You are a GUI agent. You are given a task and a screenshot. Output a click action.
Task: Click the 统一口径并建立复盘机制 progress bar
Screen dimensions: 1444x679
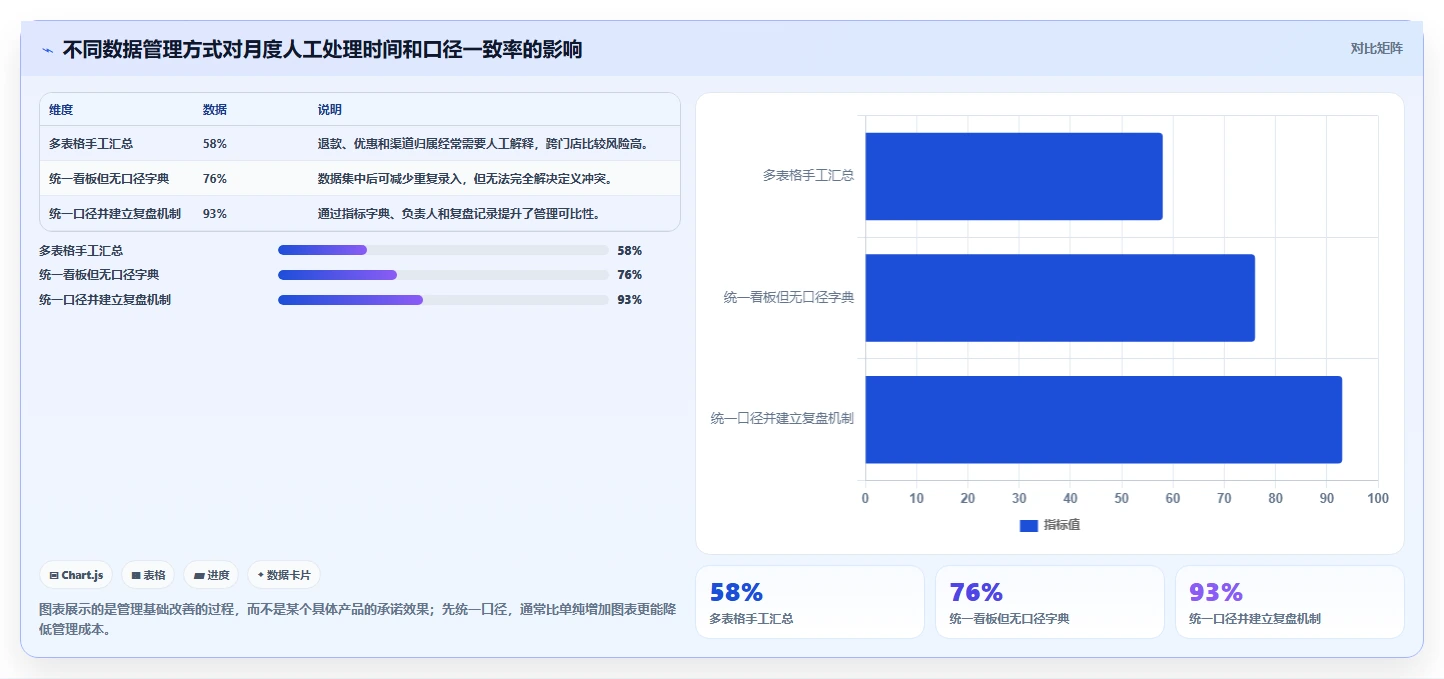point(443,300)
